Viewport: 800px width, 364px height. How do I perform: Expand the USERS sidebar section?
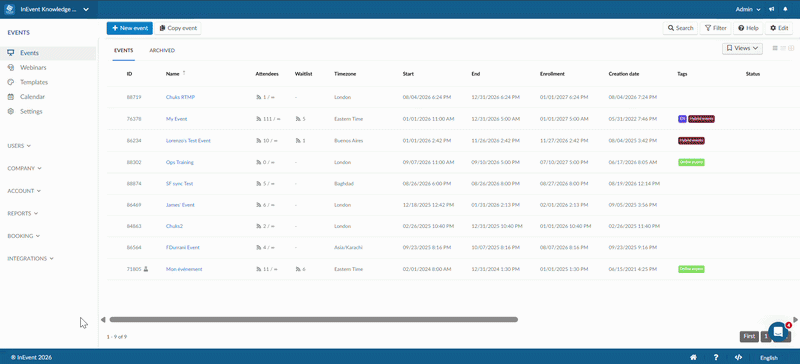point(19,146)
